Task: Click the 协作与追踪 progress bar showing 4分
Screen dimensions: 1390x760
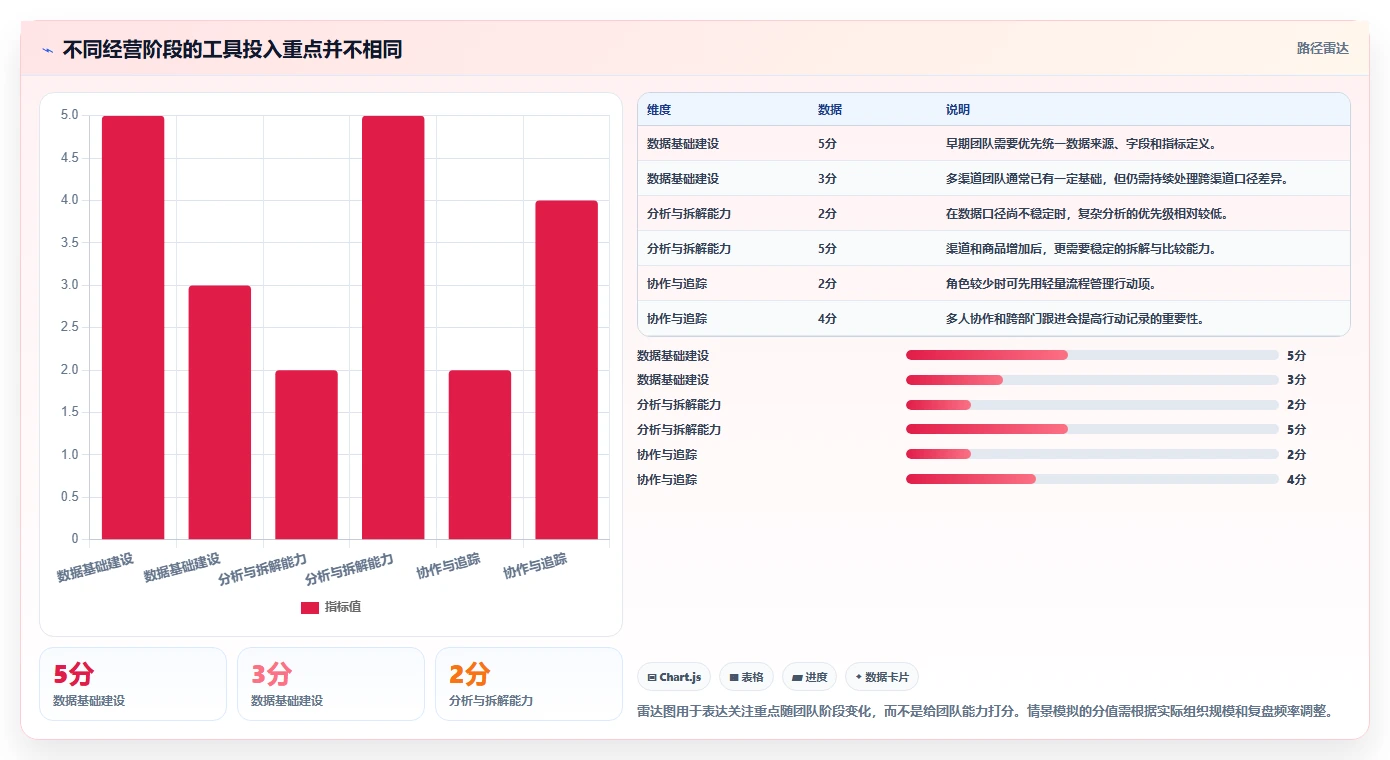Action: coord(1092,479)
